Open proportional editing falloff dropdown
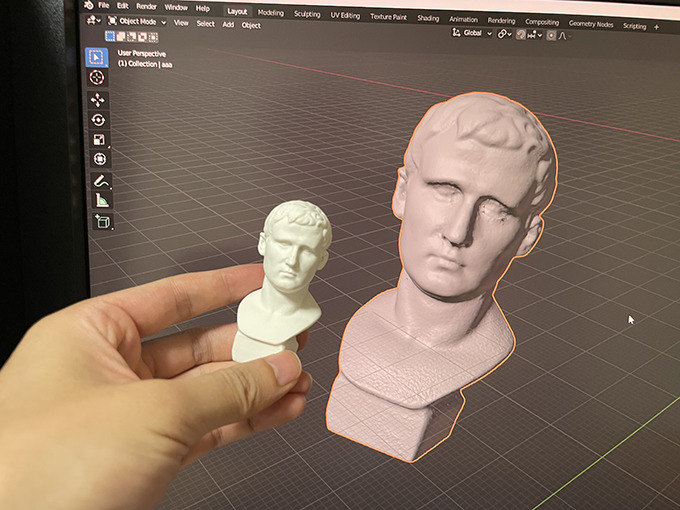The image size is (680, 510). pyautogui.click(x=564, y=36)
